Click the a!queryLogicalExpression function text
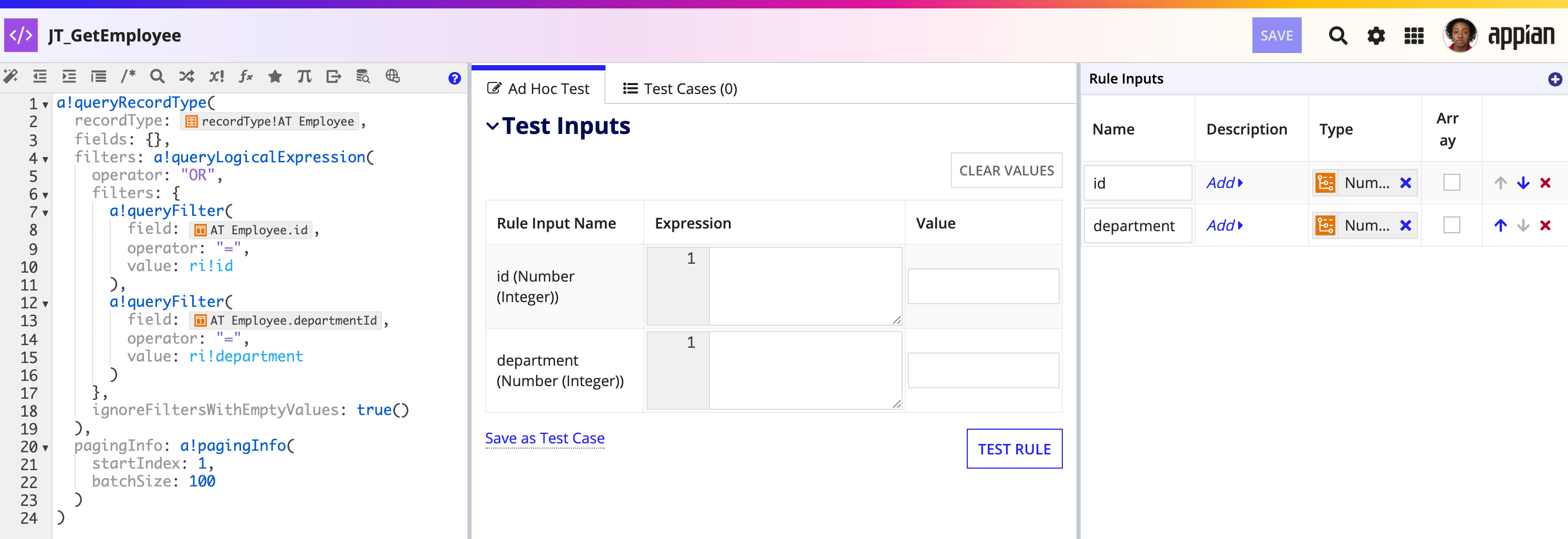 pos(259,157)
